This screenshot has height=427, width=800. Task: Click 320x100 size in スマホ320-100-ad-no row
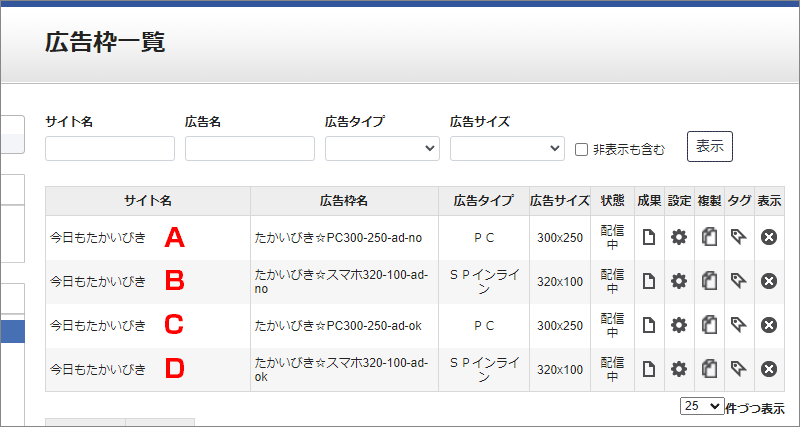pyautogui.click(x=560, y=282)
